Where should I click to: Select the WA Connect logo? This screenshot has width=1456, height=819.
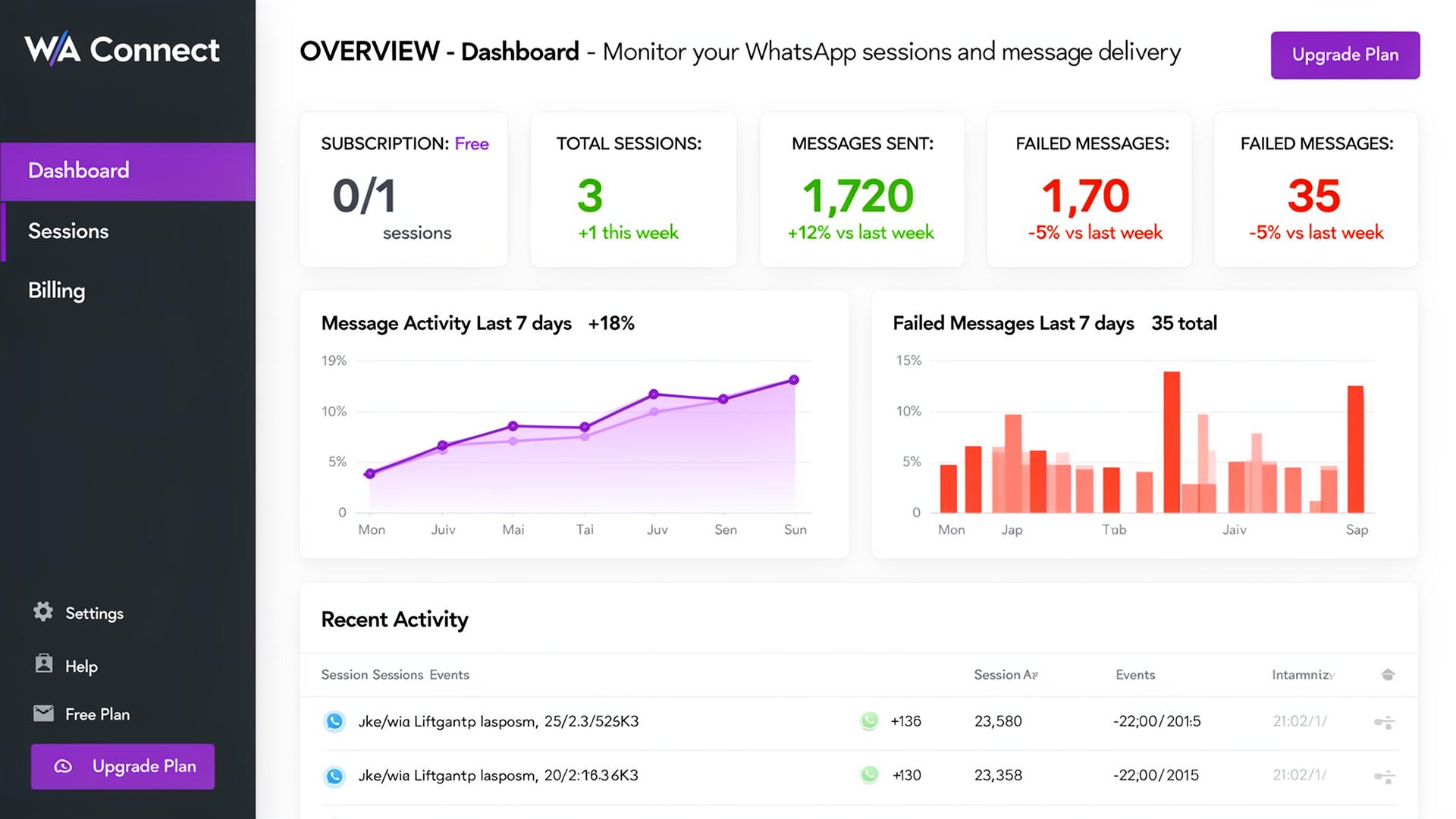[121, 49]
